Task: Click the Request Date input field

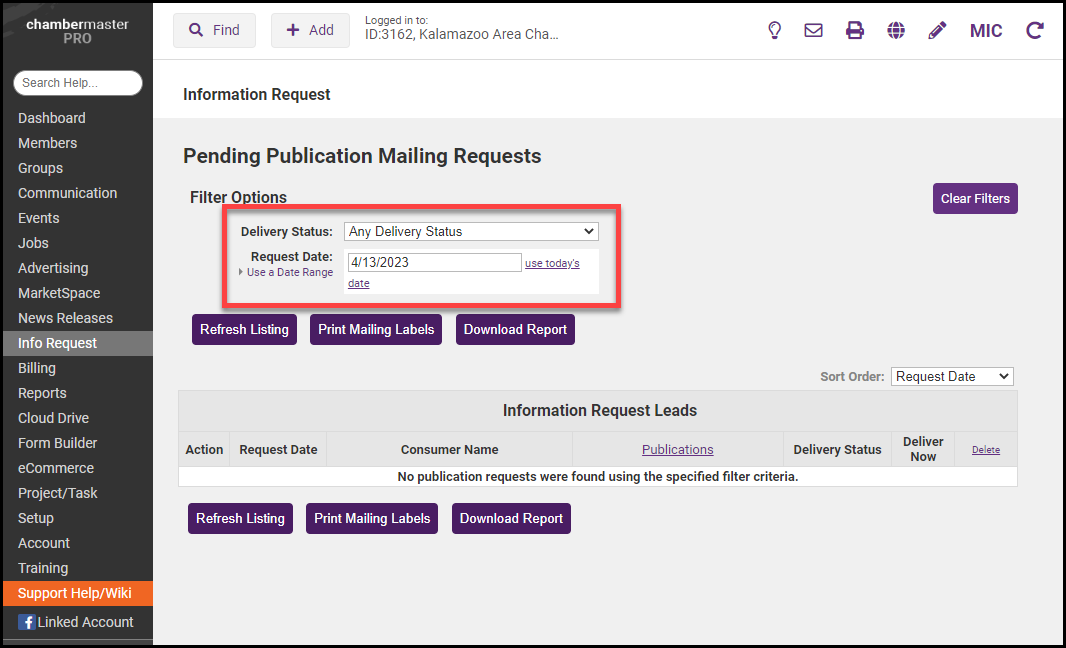Action: (434, 262)
